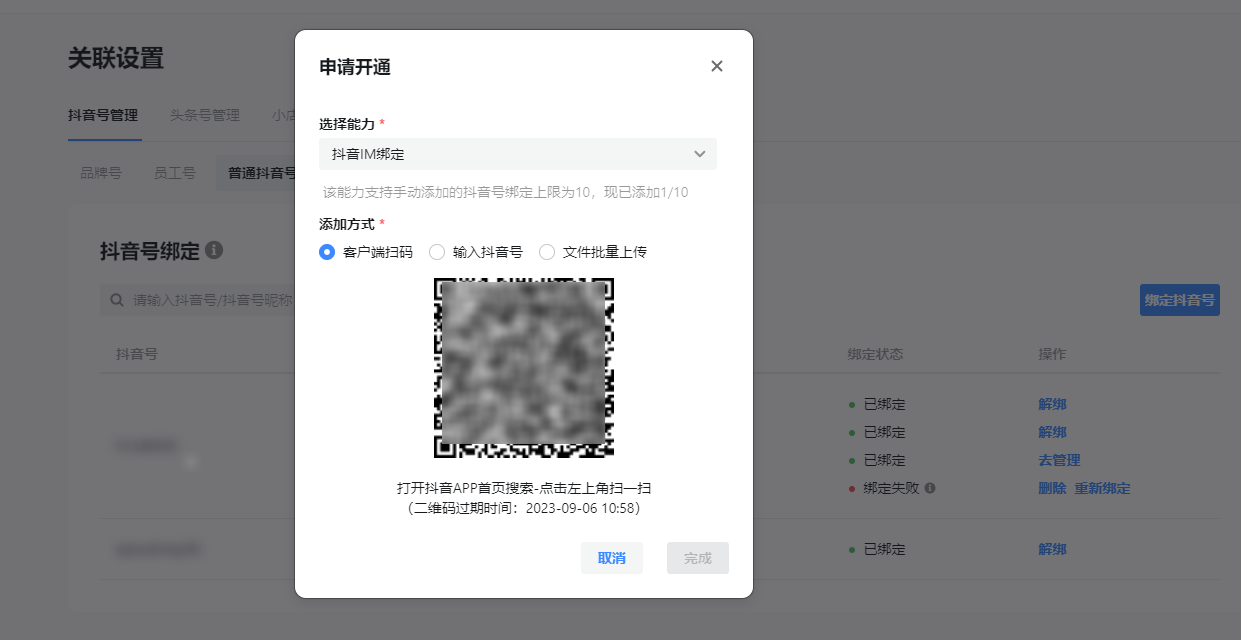Click the QR code image in the dialog
Screen dimensions: 1241x640
coord(524,368)
